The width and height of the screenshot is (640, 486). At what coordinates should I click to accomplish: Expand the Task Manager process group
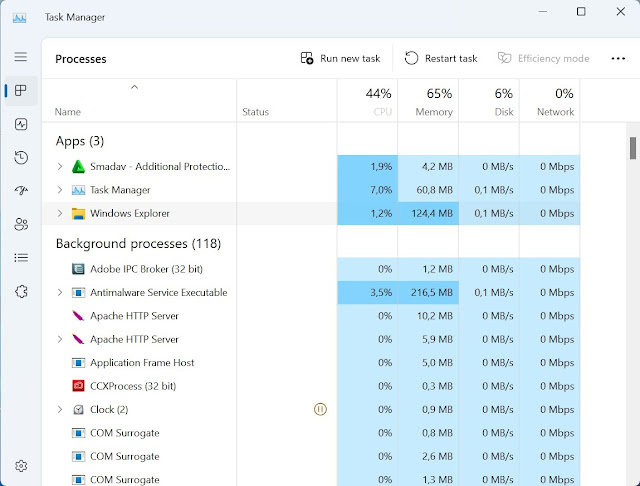pos(60,190)
